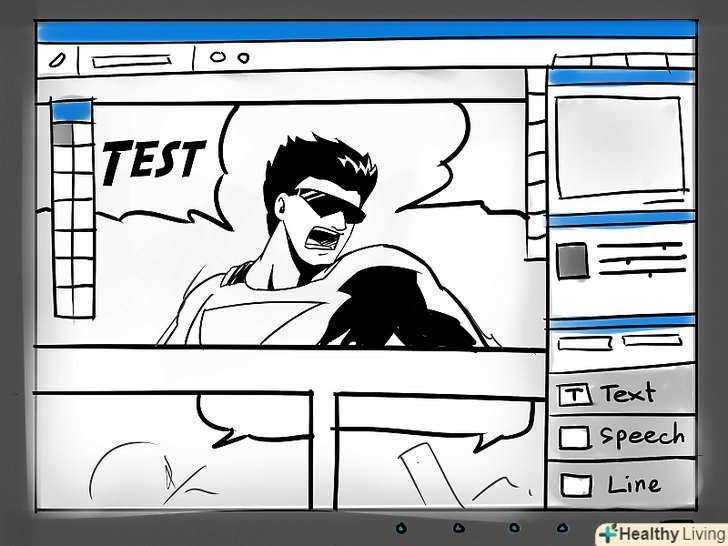
Task: Choose the Speech bubble tool
Action: pyautogui.click(x=622, y=437)
